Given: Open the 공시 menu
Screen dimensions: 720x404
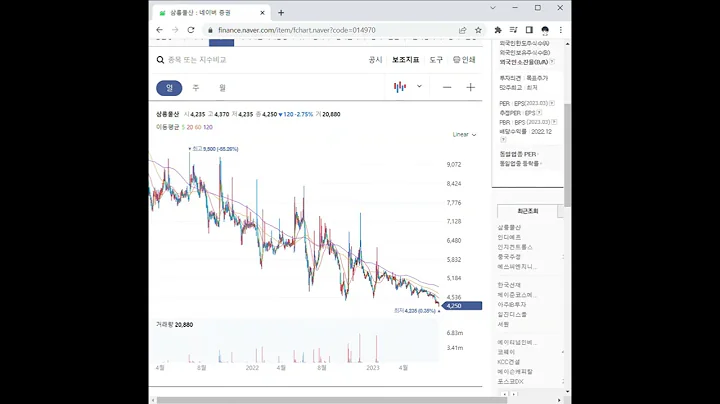Looking at the screenshot, I should (x=375, y=60).
